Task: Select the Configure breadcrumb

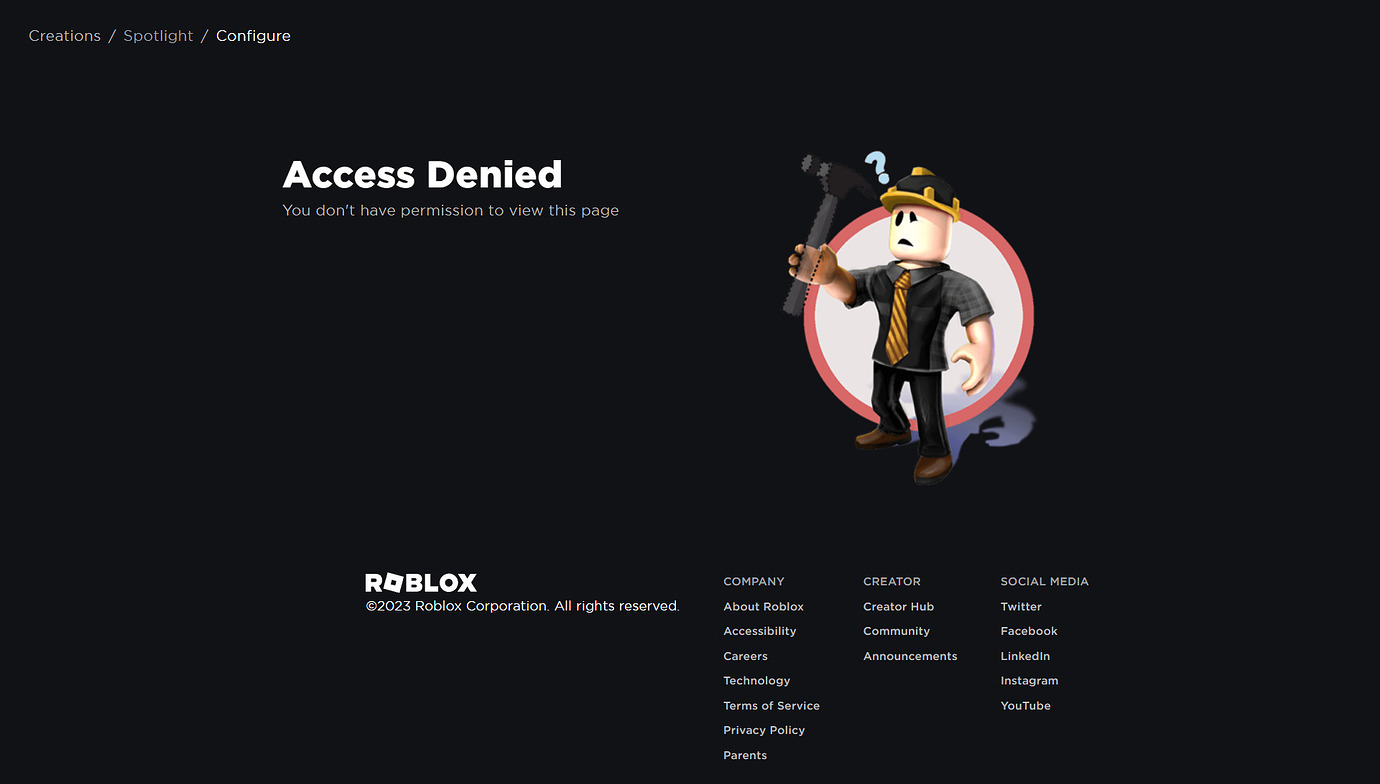Action: (253, 36)
